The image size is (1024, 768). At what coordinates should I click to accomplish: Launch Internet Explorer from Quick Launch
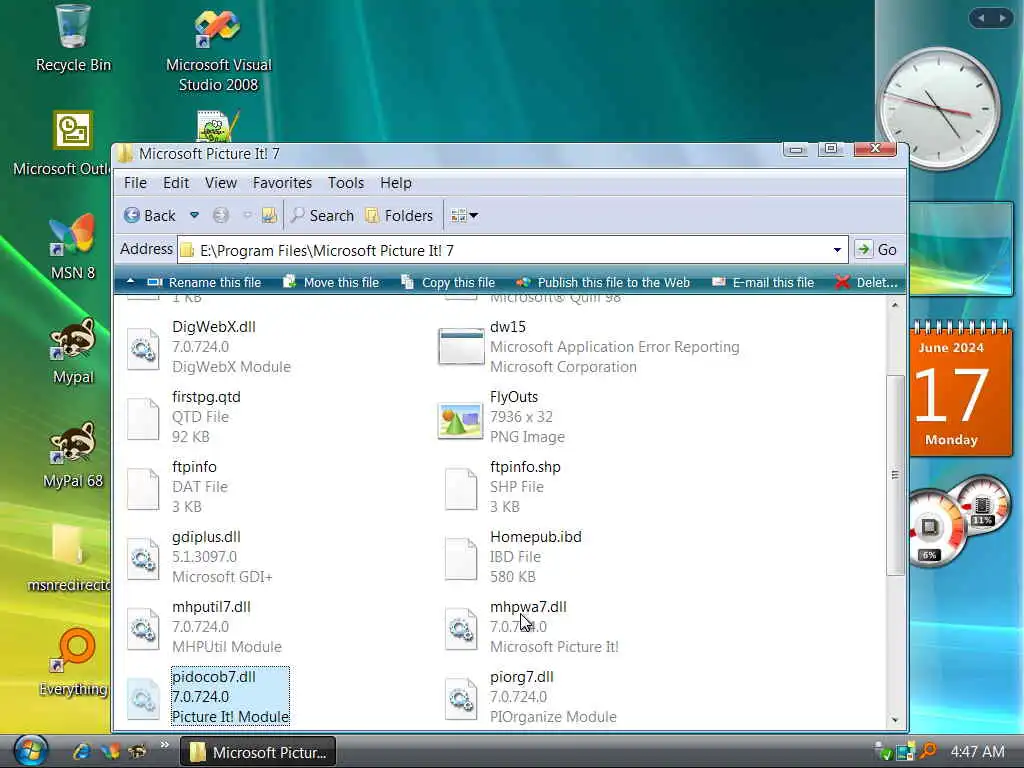click(82, 752)
